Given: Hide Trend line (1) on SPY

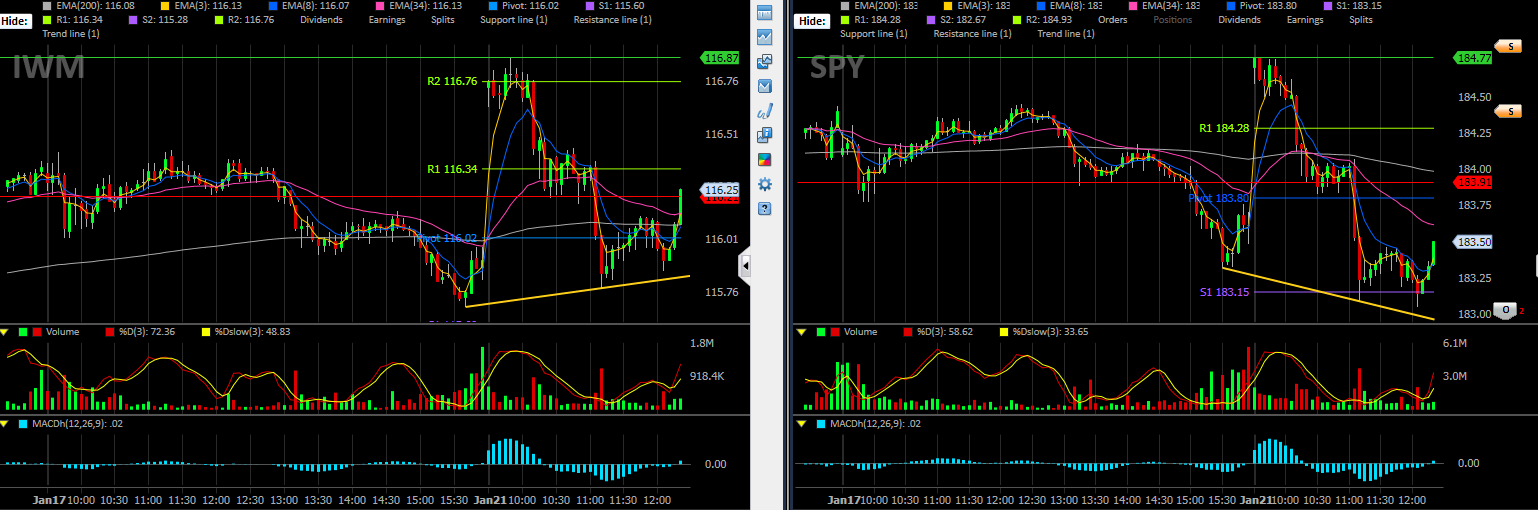Looking at the screenshot, I should (x=1065, y=34).
